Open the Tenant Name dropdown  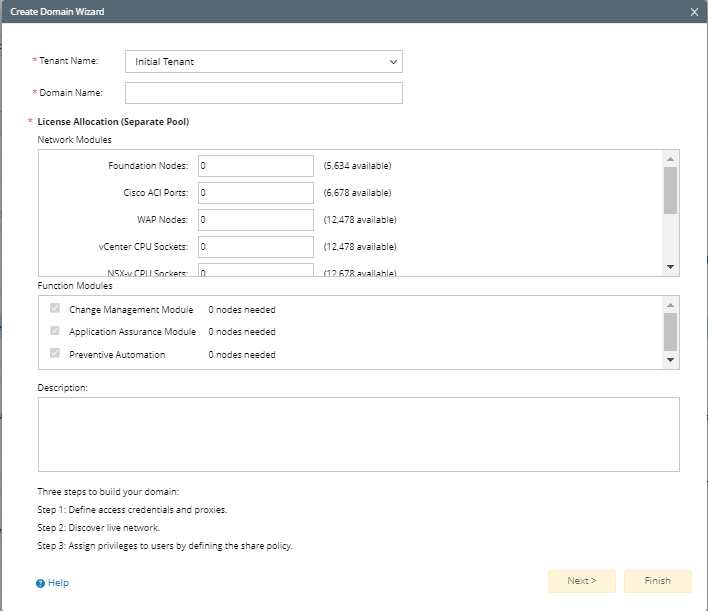tap(263, 62)
